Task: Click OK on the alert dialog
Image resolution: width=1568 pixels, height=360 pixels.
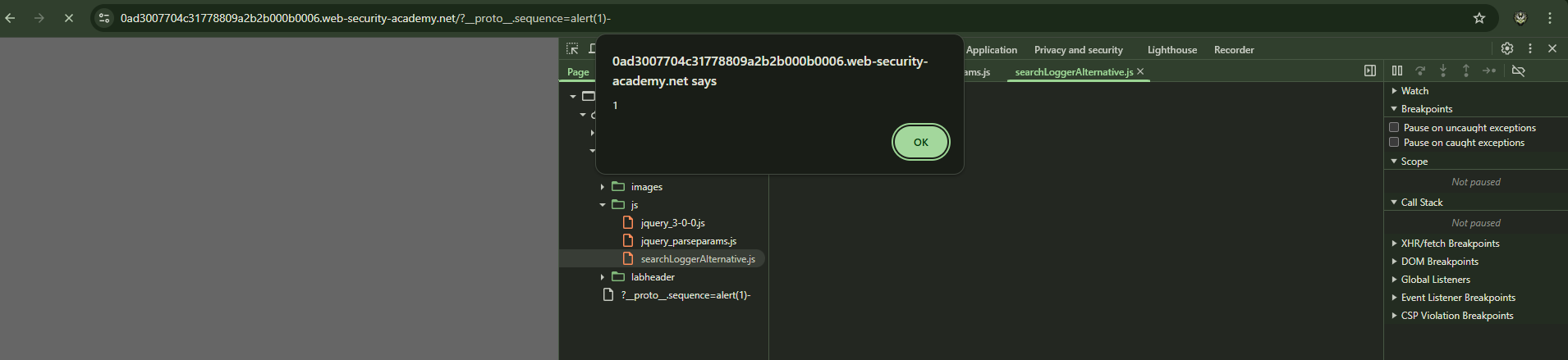Action: 920,142
